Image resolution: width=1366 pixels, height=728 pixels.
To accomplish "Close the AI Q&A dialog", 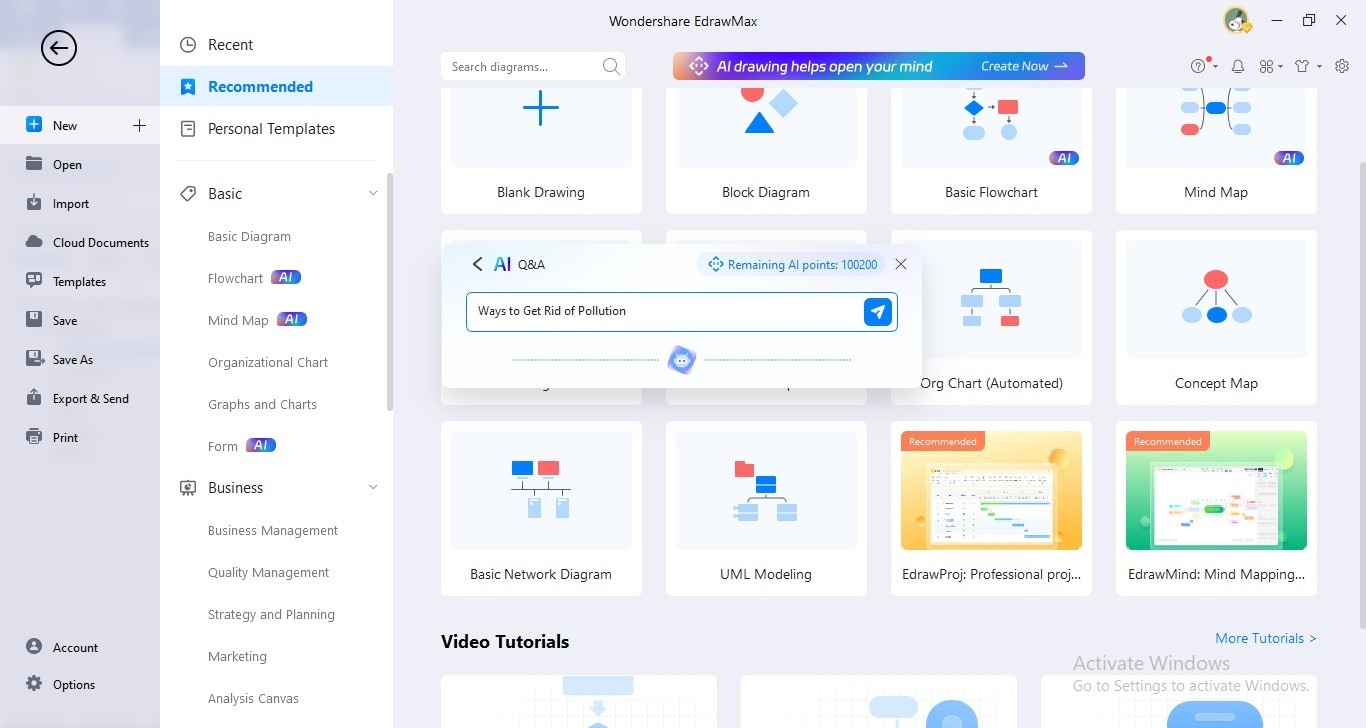I will pos(901,264).
